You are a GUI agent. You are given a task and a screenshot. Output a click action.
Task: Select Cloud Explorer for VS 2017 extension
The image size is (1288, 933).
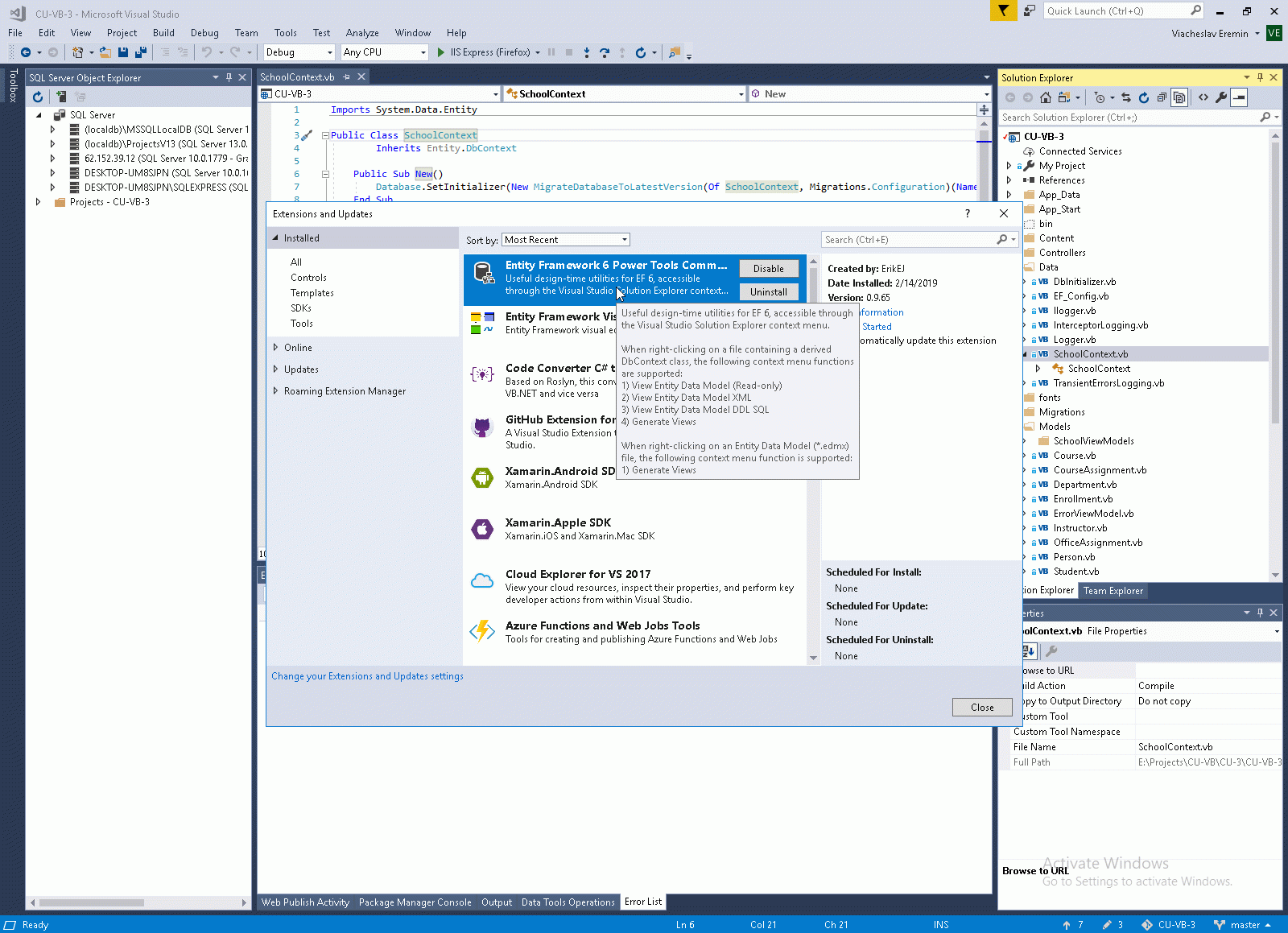(635, 586)
